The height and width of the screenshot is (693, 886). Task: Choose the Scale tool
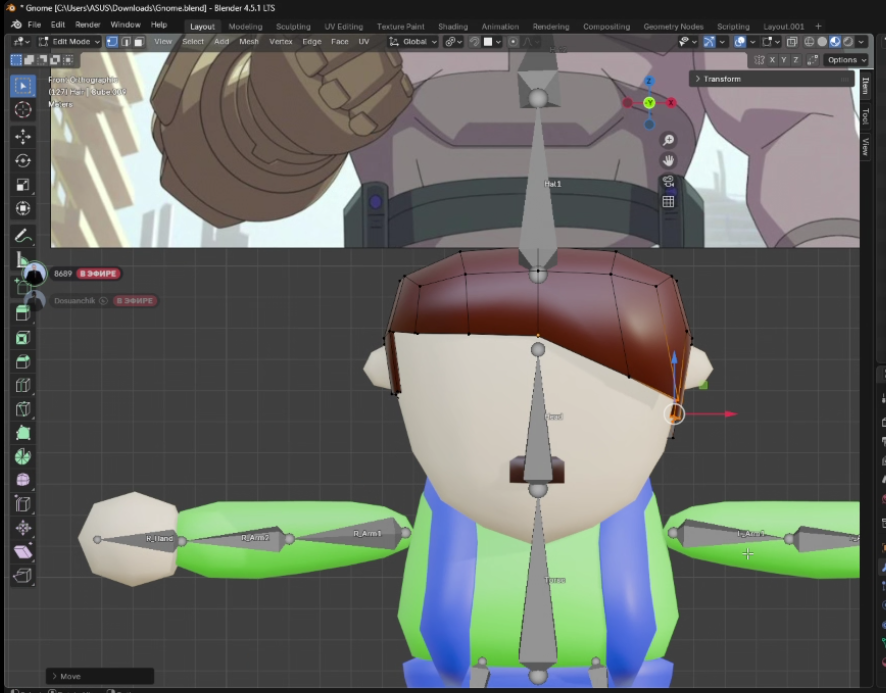click(23, 184)
